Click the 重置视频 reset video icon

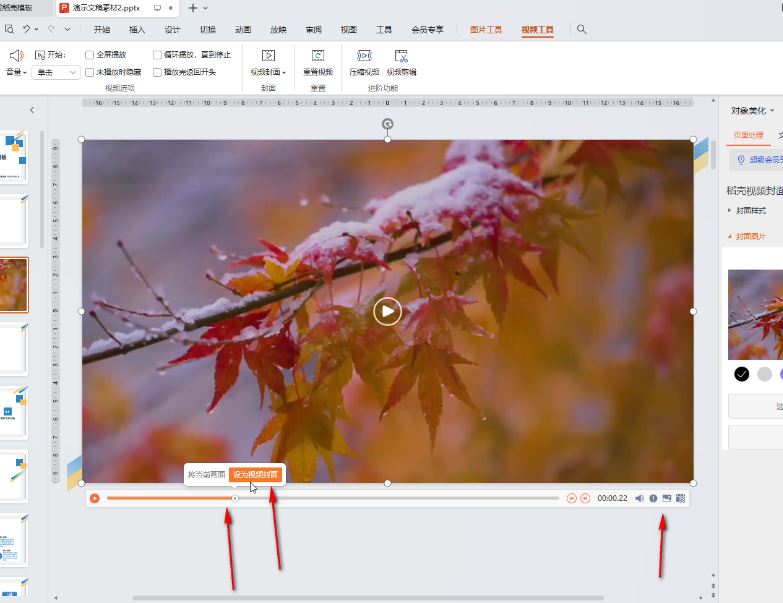tap(317, 57)
